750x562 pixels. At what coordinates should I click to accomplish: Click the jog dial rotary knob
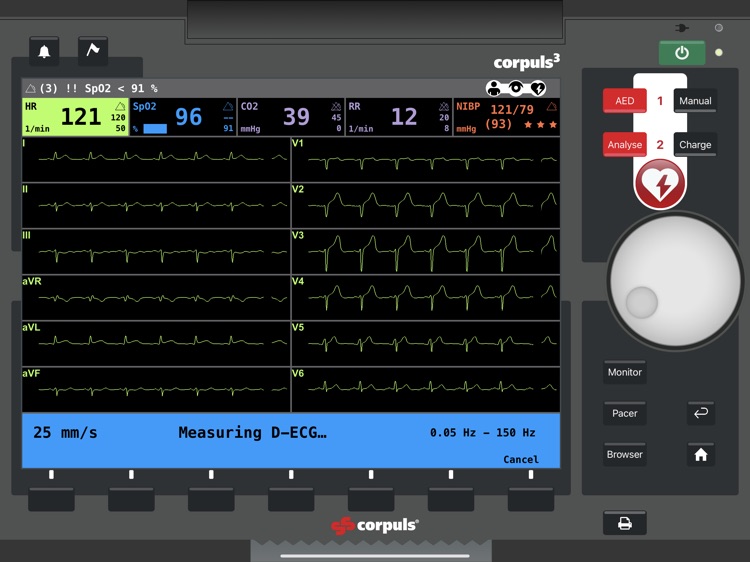pyautogui.click(x=675, y=281)
